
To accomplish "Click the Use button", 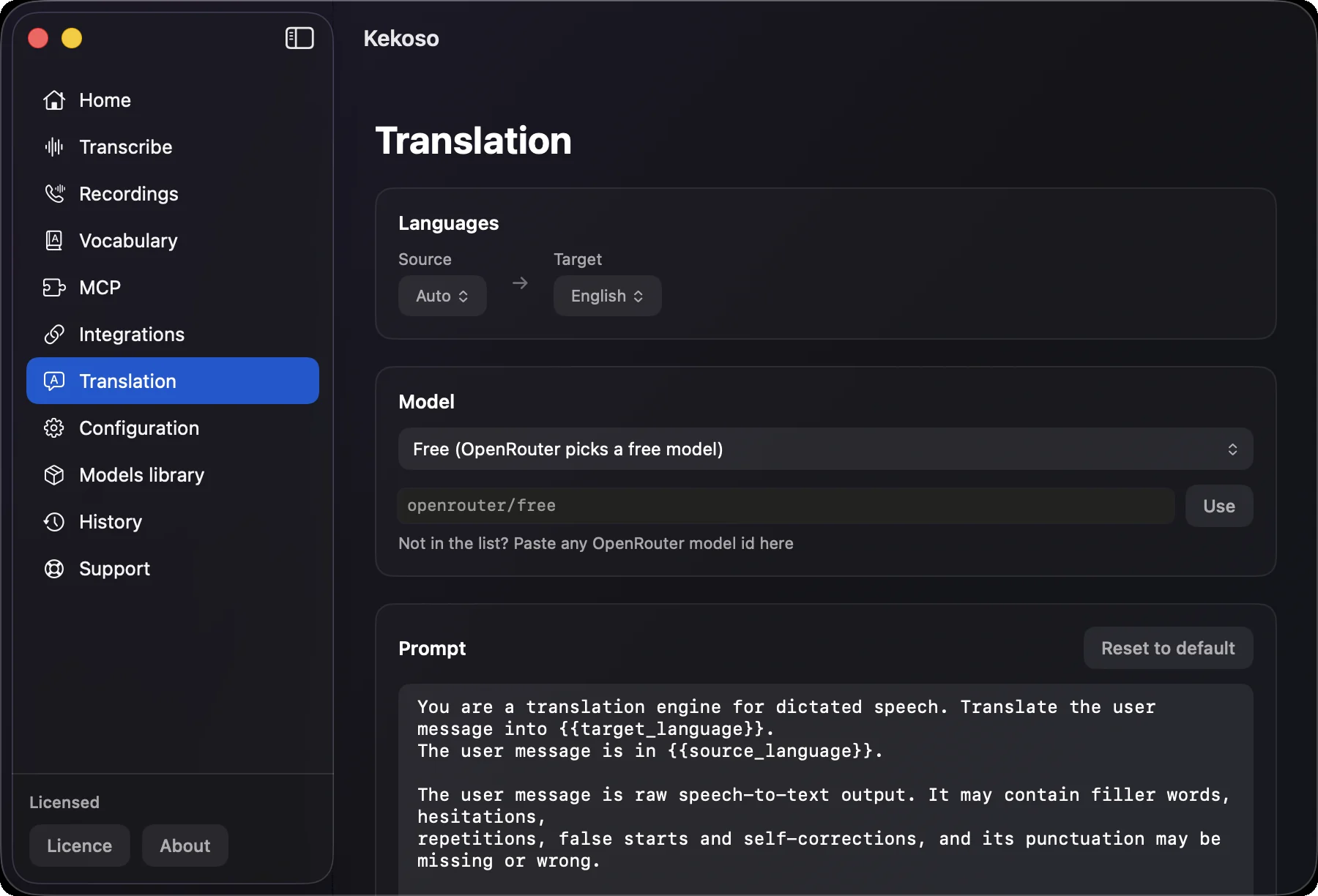I will (x=1219, y=506).
